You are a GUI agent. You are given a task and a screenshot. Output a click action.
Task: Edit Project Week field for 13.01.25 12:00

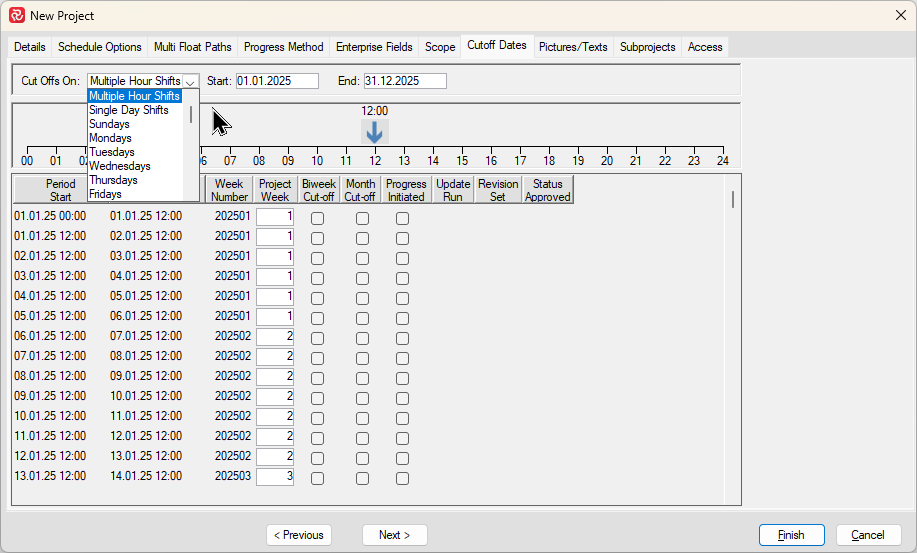tap(275, 476)
